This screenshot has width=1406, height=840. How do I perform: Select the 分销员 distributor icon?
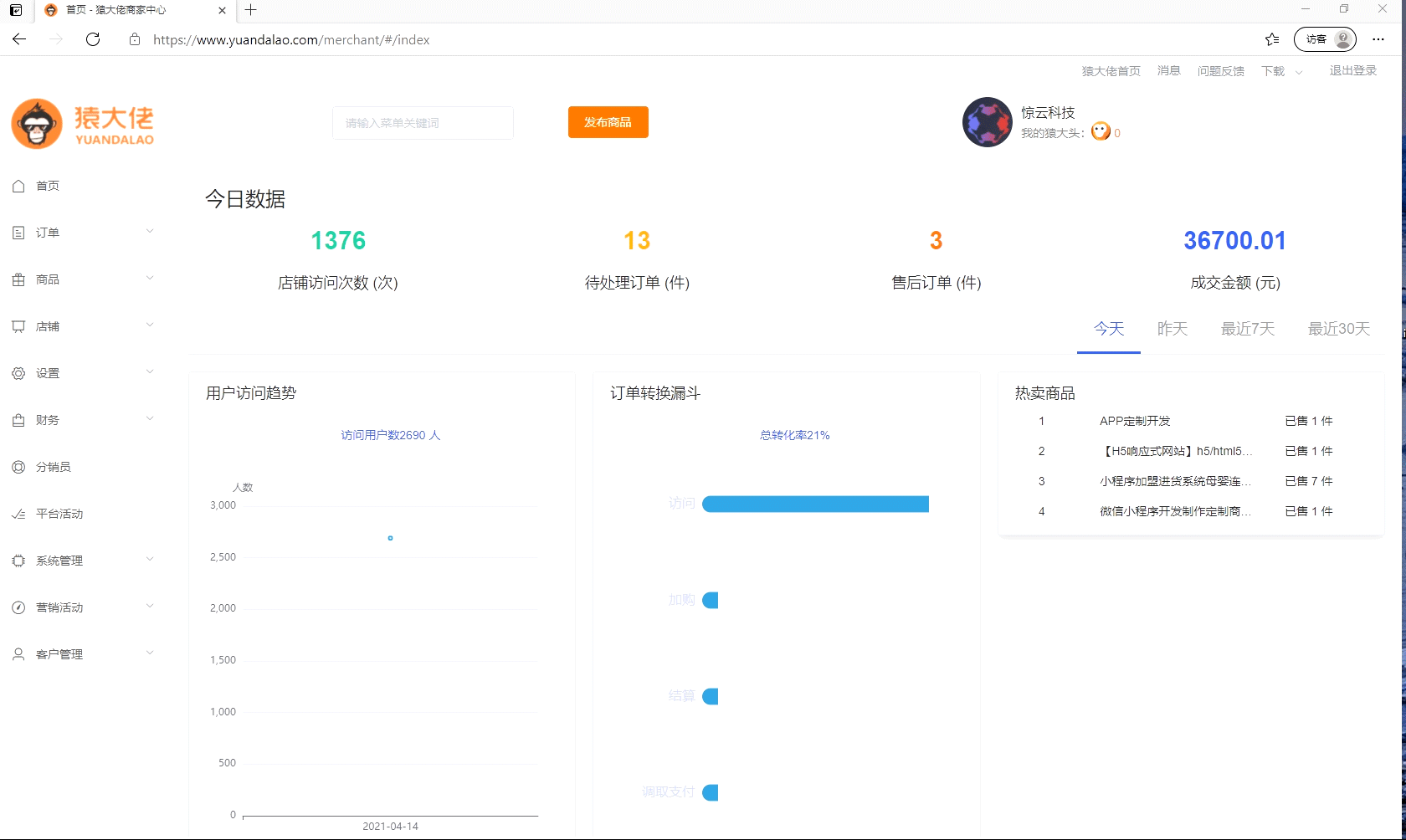[x=18, y=467]
